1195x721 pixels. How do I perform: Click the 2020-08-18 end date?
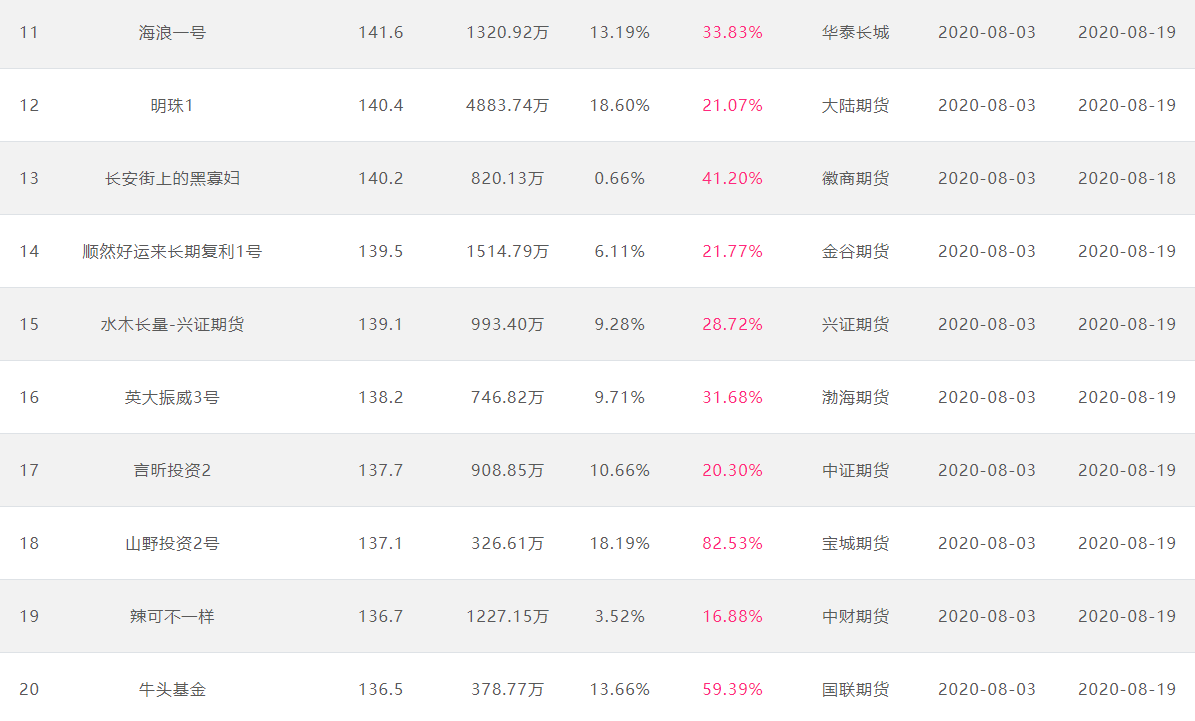1127,178
